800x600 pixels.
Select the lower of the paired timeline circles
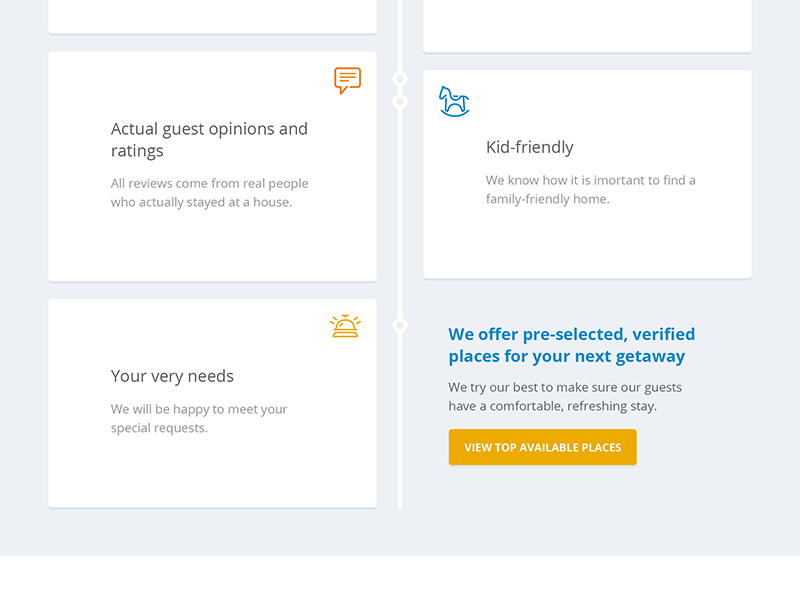pyautogui.click(x=400, y=101)
